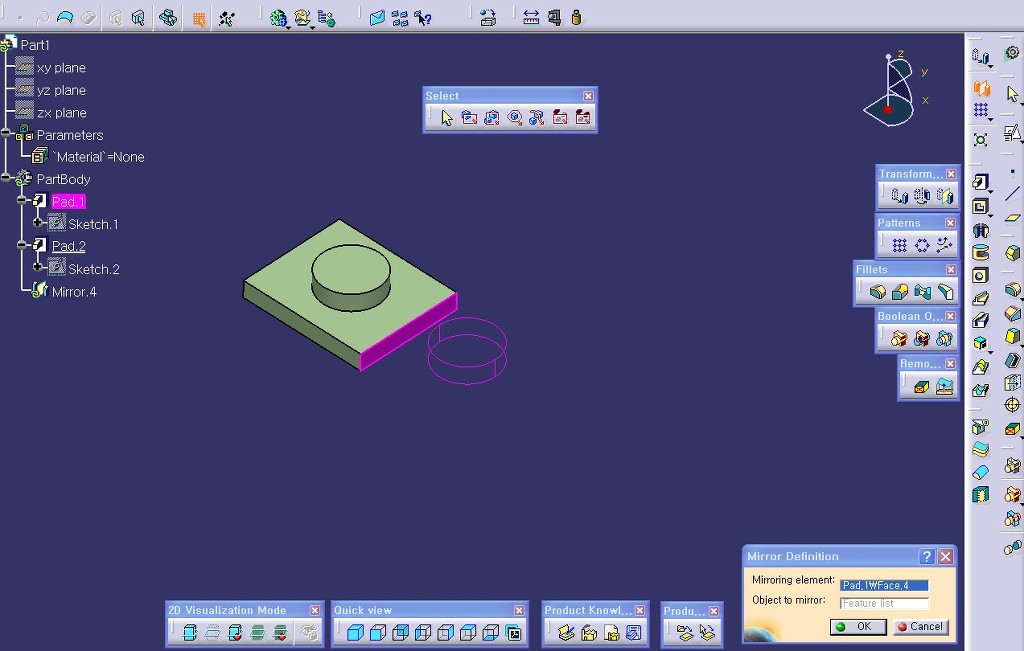This screenshot has width=1024, height=651.
Task: Select the Edge Fillet tool in Fillets toolbar
Action: click(x=878, y=292)
